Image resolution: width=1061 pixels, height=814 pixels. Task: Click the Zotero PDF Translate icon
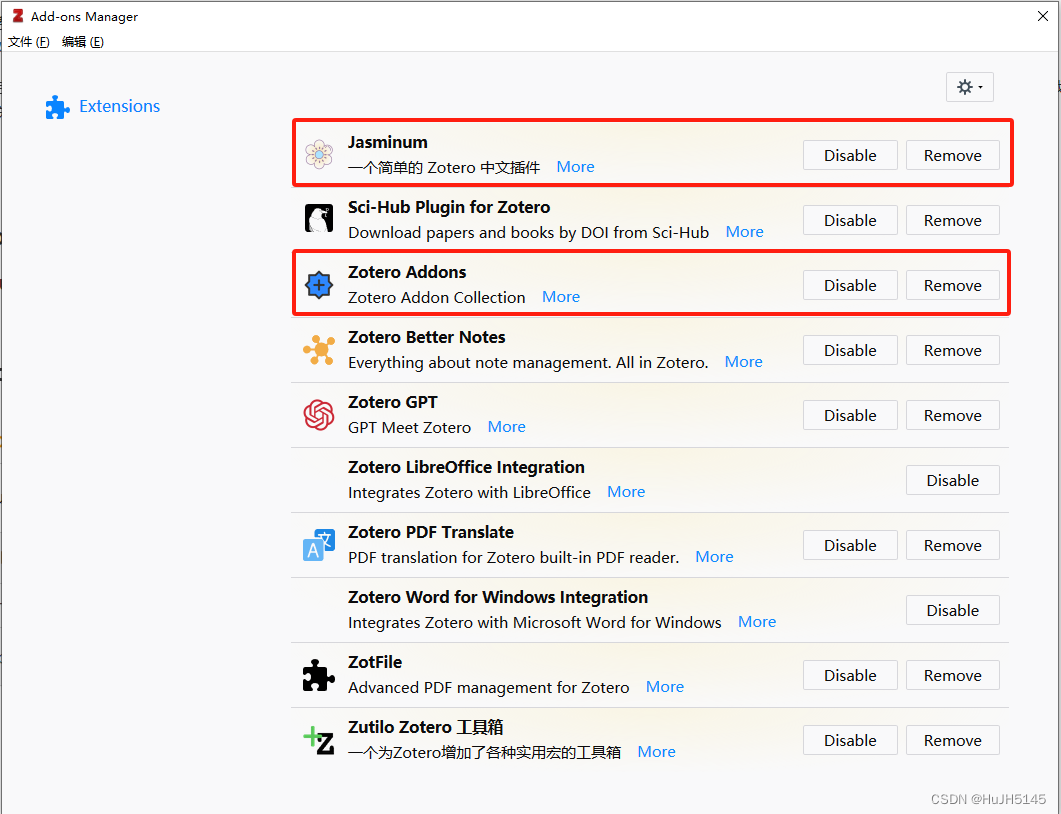tap(319, 545)
